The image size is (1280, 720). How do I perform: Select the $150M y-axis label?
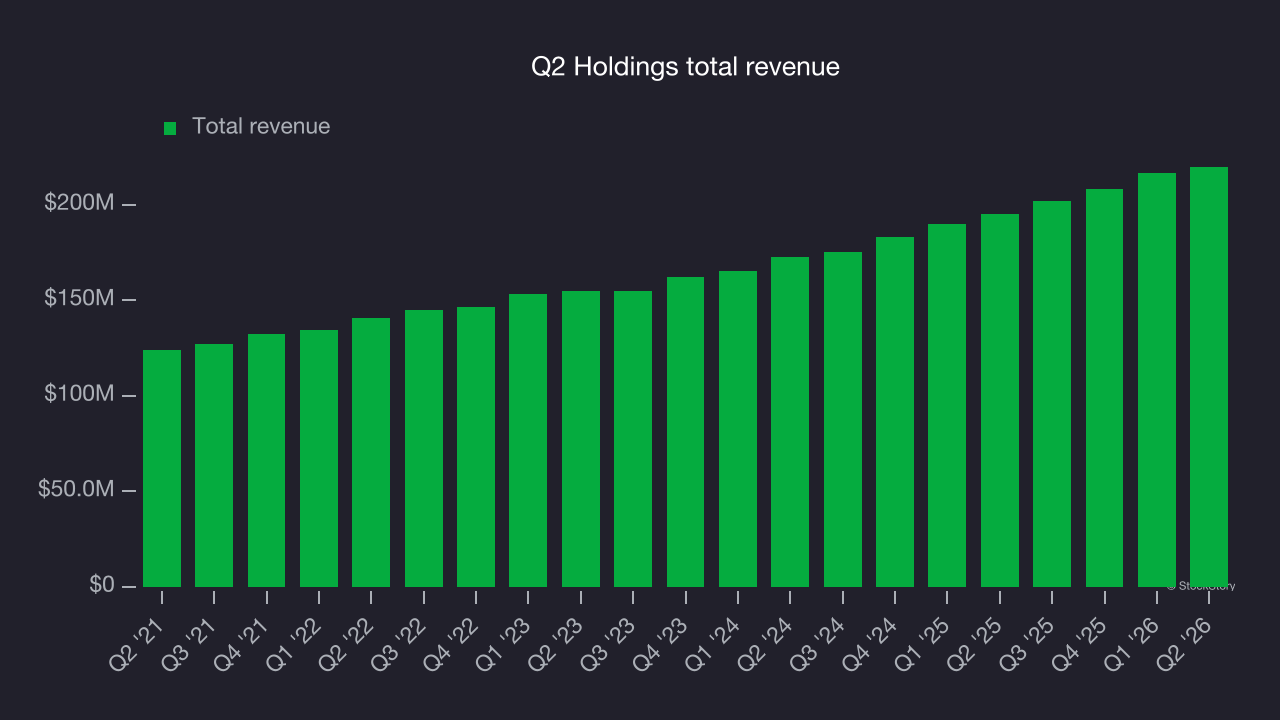click(80, 299)
